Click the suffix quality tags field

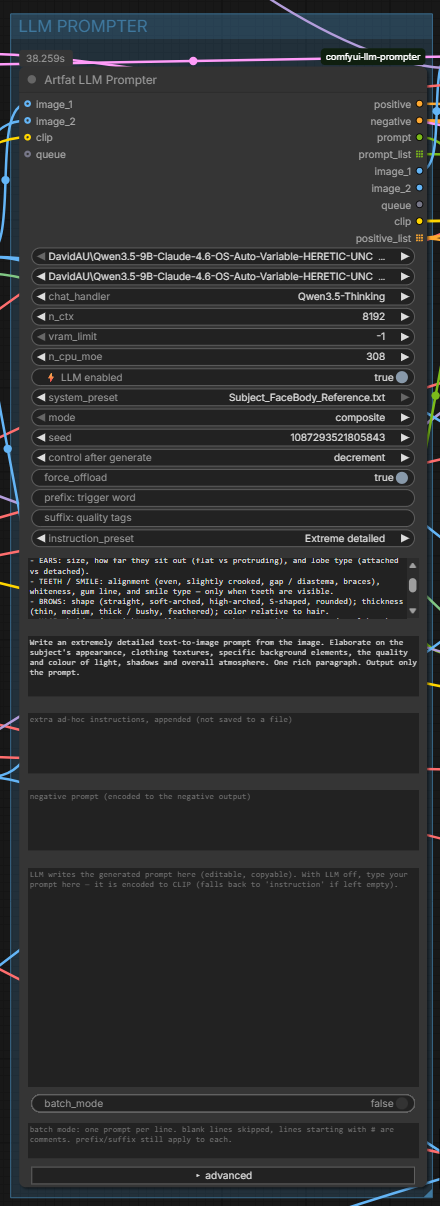click(x=223, y=518)
